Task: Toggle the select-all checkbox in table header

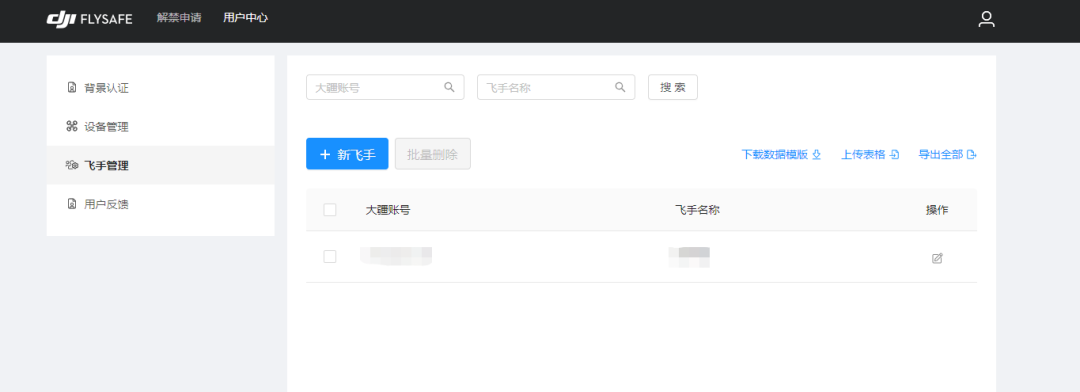Action: pos(330,209)
